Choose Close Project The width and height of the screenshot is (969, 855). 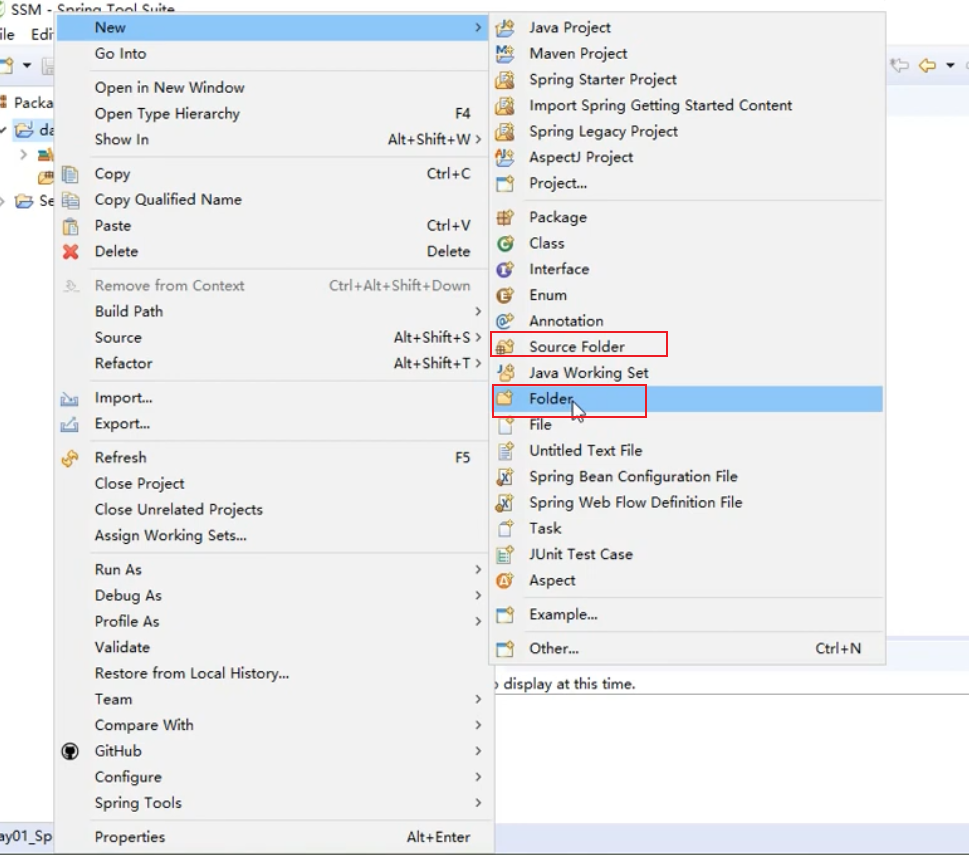click(271, 484)
